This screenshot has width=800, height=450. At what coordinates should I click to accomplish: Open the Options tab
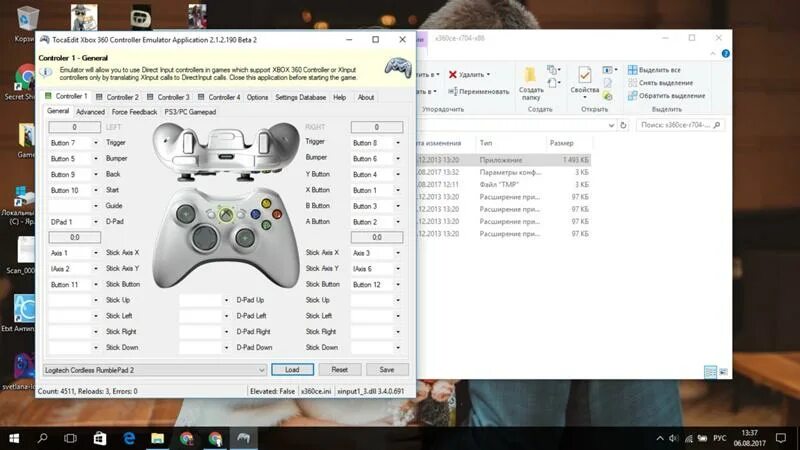click(257, 97)
